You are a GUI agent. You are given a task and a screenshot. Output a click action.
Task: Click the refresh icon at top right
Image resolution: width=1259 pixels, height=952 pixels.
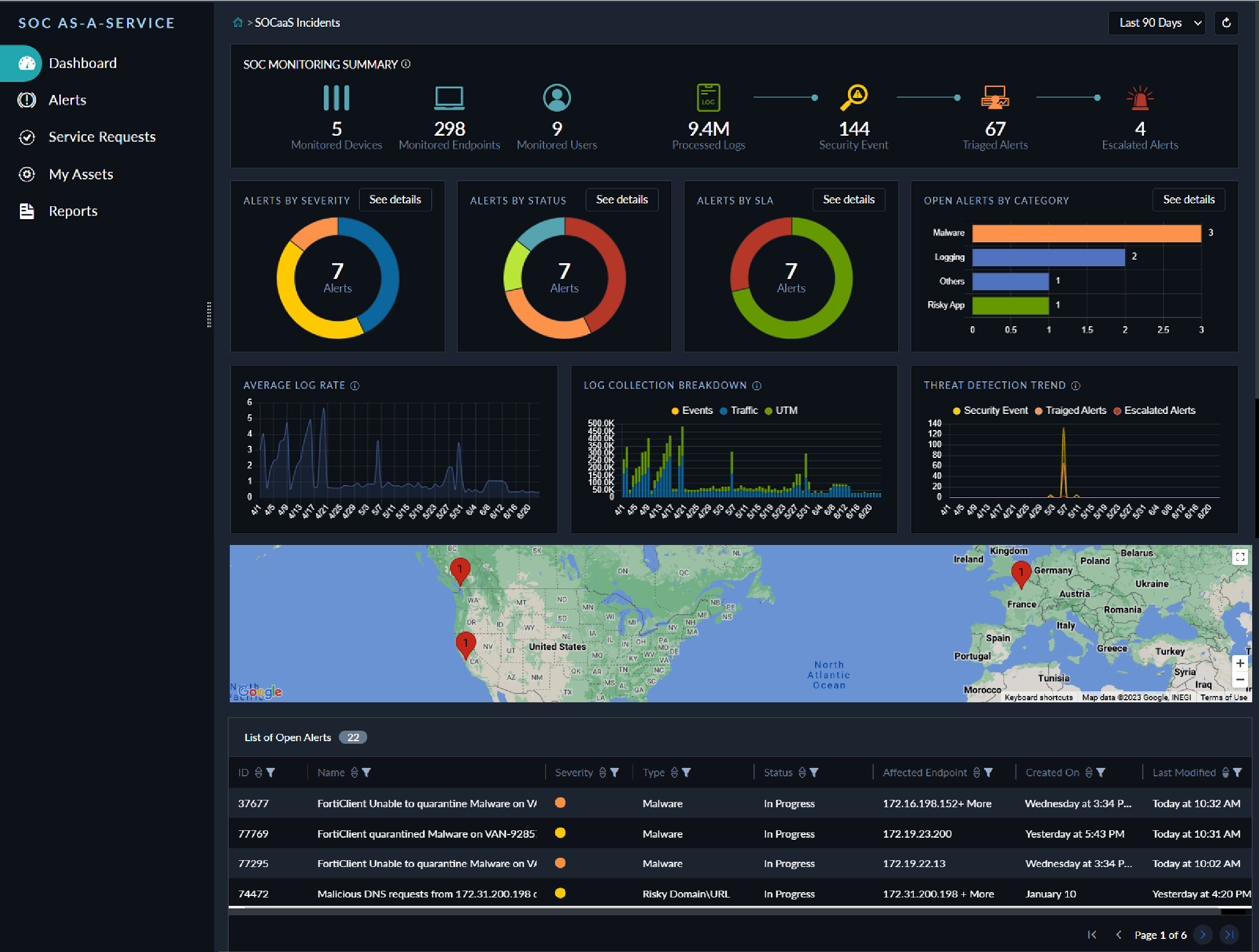pos(1226,23)
